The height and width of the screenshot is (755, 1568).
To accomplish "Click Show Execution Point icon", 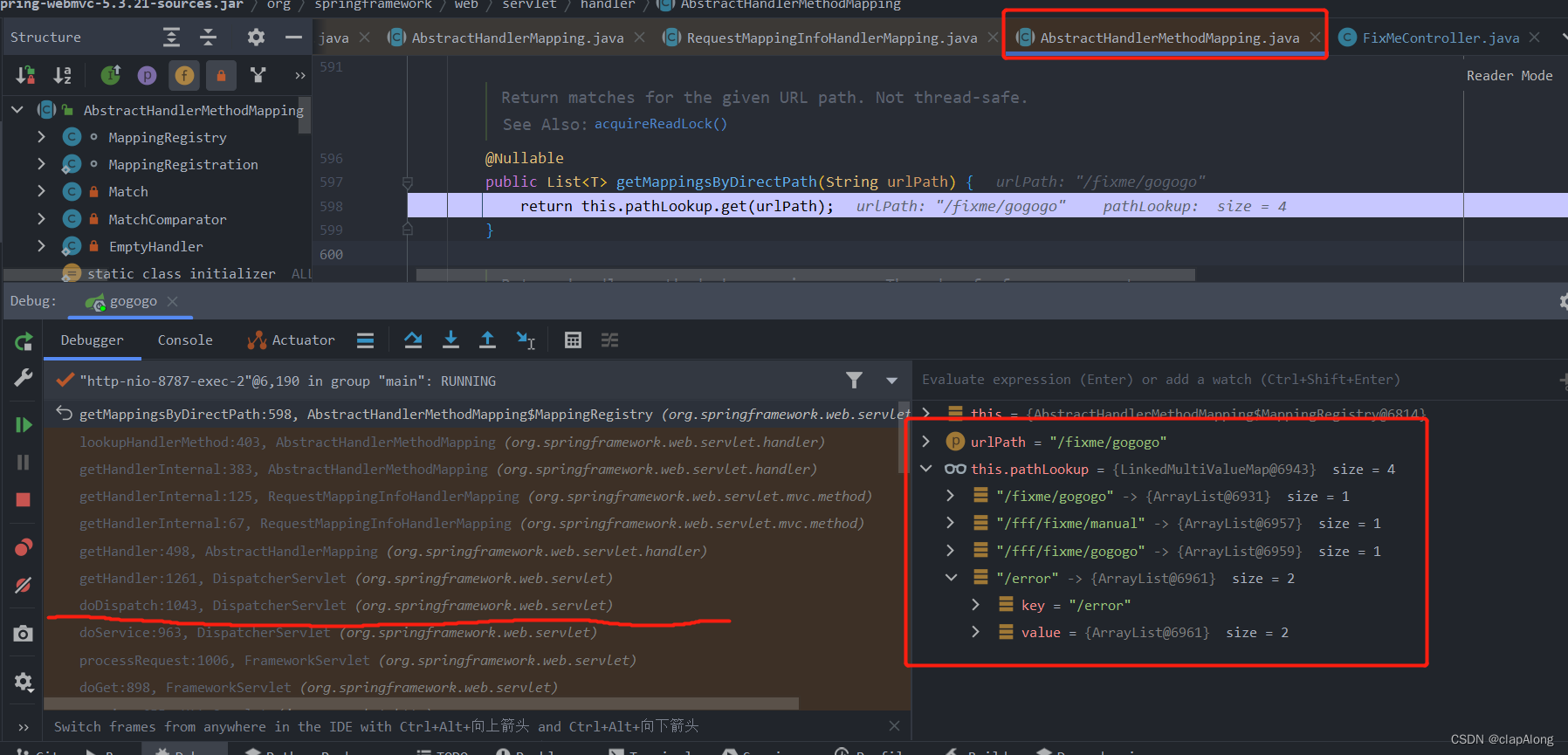I will tap(366, 340).
